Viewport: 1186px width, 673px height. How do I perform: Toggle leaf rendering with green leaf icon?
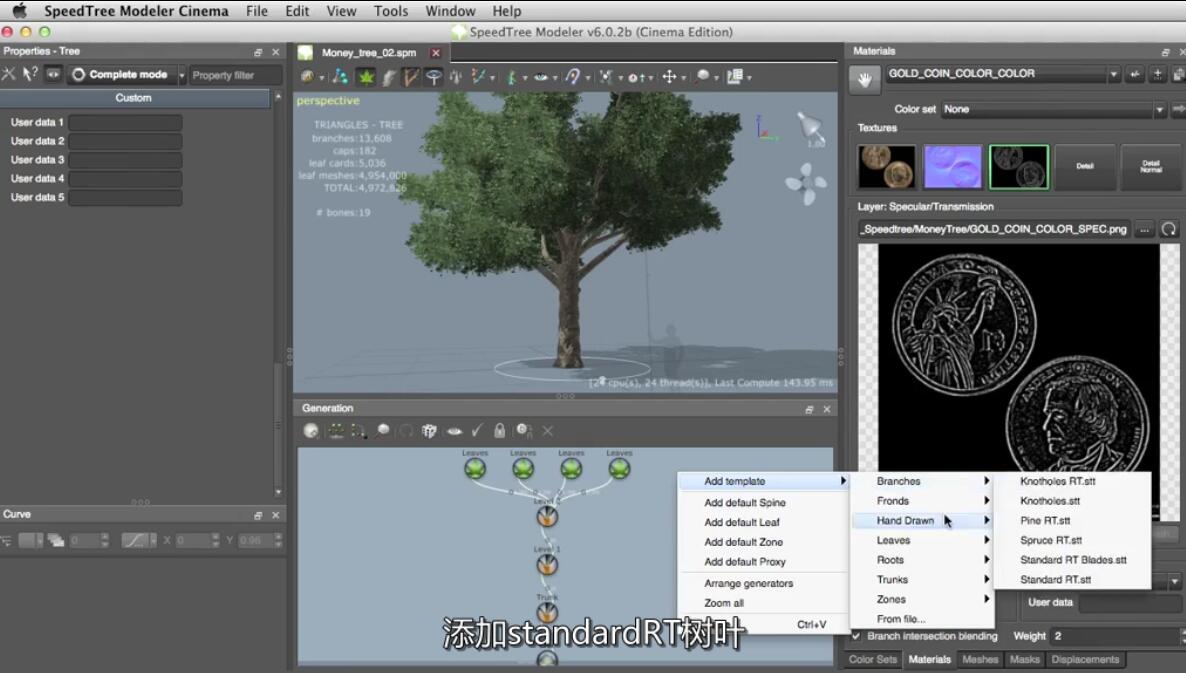point(366,76)
